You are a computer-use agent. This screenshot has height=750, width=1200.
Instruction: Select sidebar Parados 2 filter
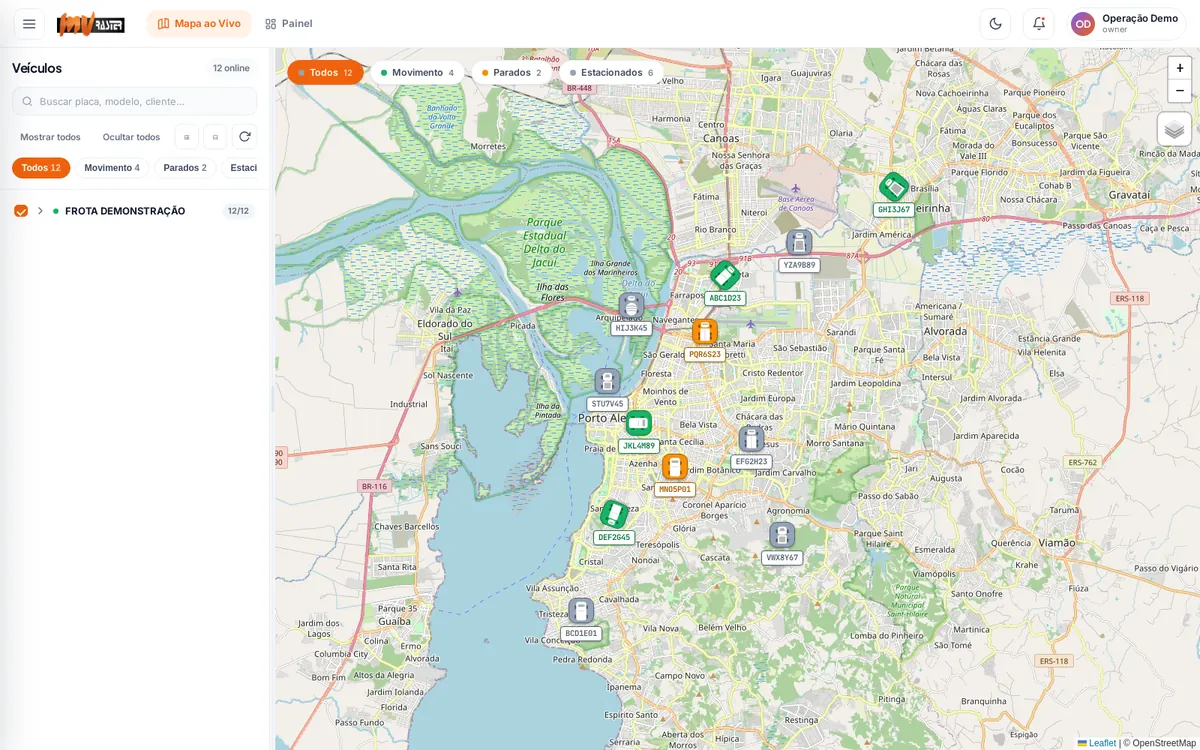pyautogui.click(x=185, y=168)
